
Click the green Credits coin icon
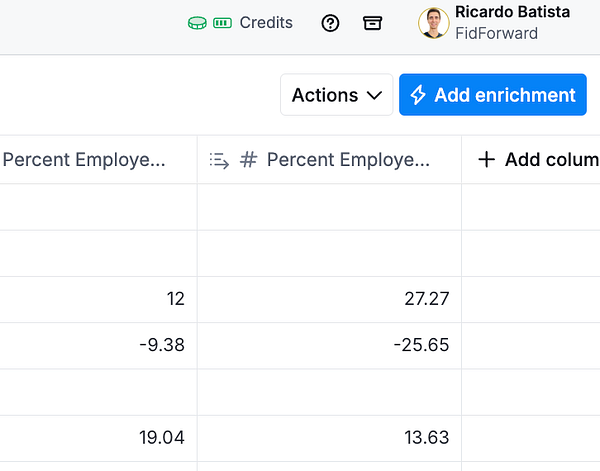197,23
